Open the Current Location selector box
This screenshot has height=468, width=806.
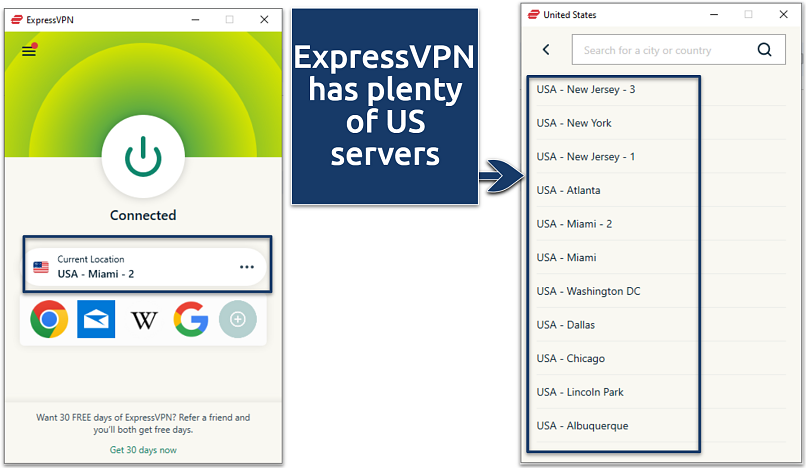point(130,267)
